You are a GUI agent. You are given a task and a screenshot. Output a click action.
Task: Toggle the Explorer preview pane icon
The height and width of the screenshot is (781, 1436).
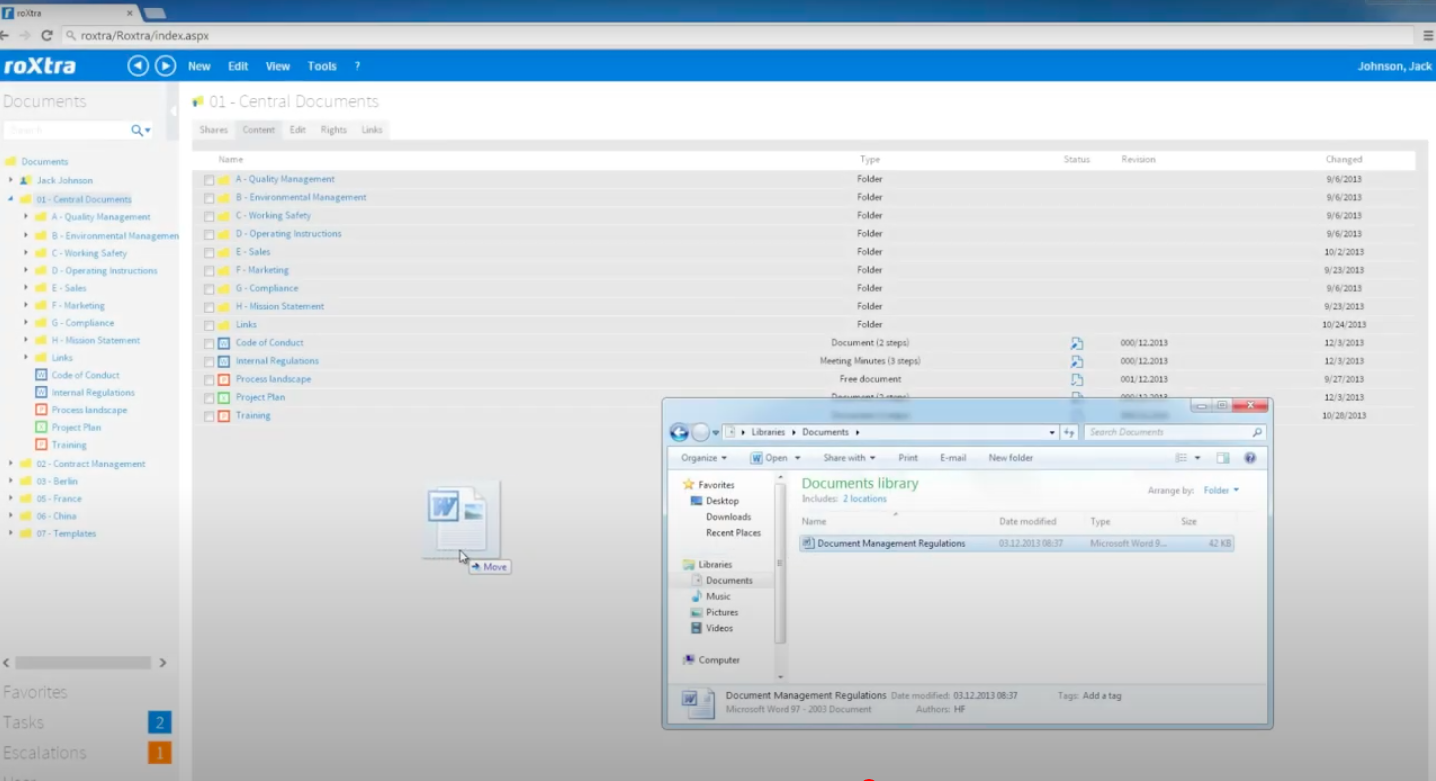[1223, 458]
